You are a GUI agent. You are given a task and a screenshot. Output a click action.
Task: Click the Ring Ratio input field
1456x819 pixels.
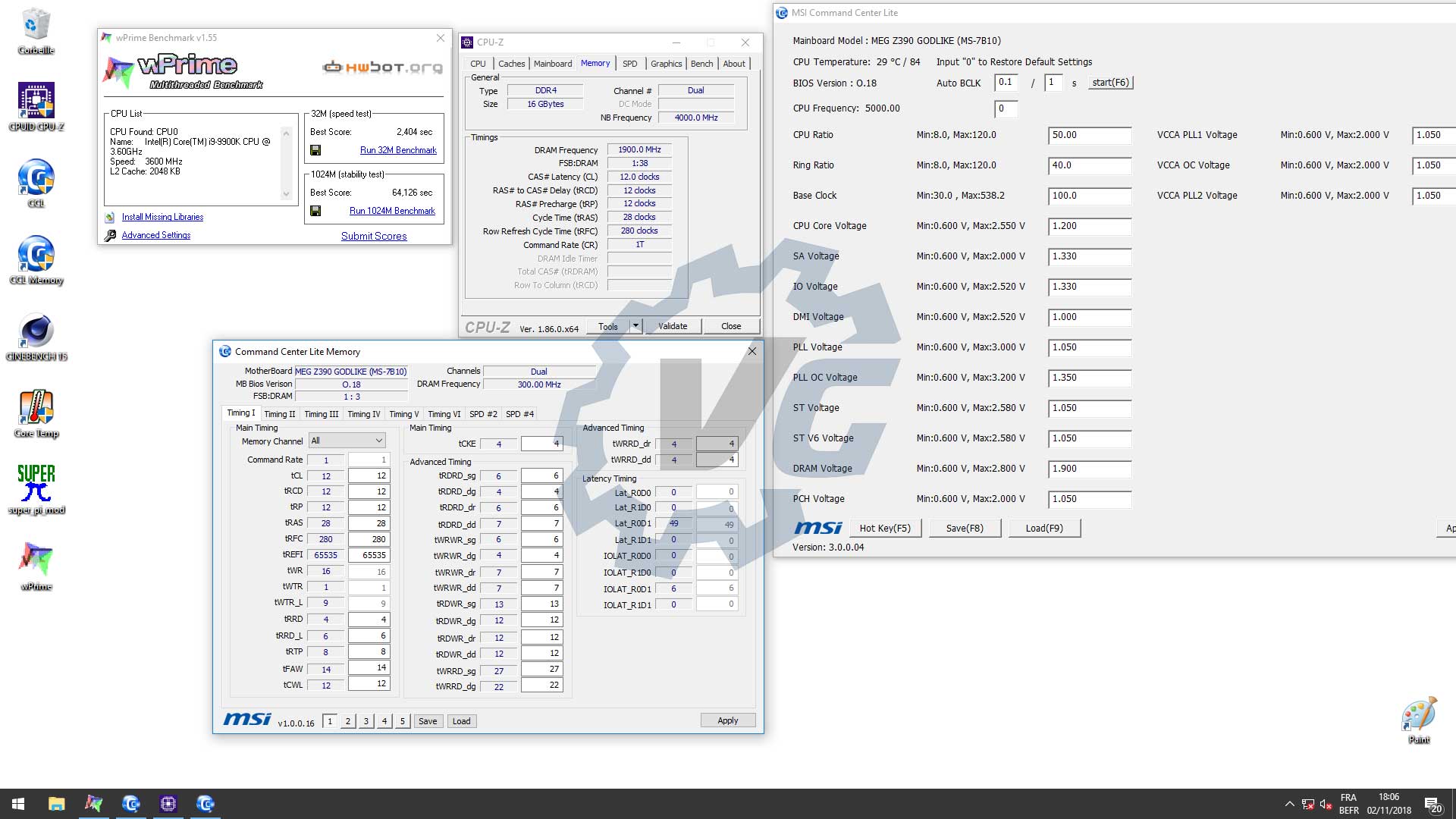point(1090,165)
